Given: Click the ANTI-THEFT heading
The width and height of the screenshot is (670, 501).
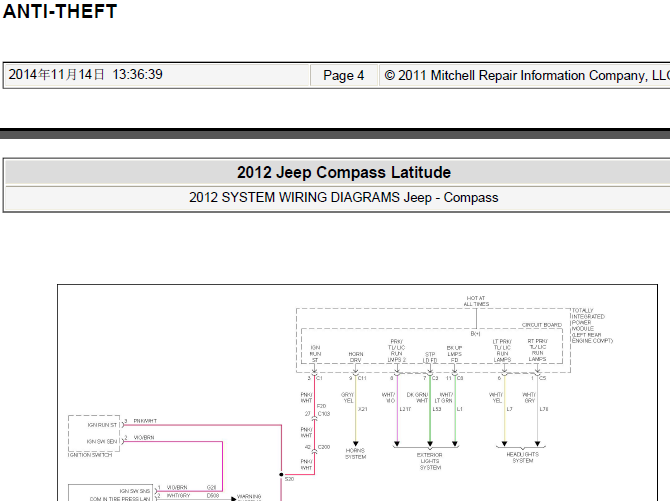Looking at the screenshot, I should click(60, 11).
